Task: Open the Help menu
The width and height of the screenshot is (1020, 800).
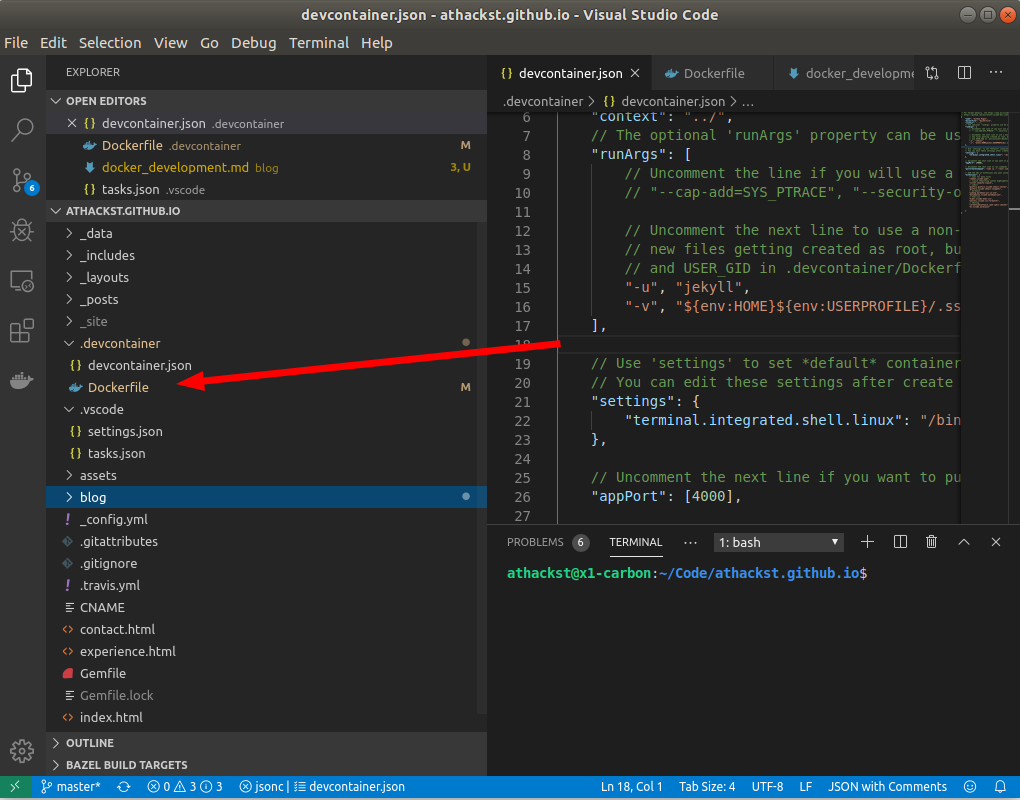Action: pos(377,43)
